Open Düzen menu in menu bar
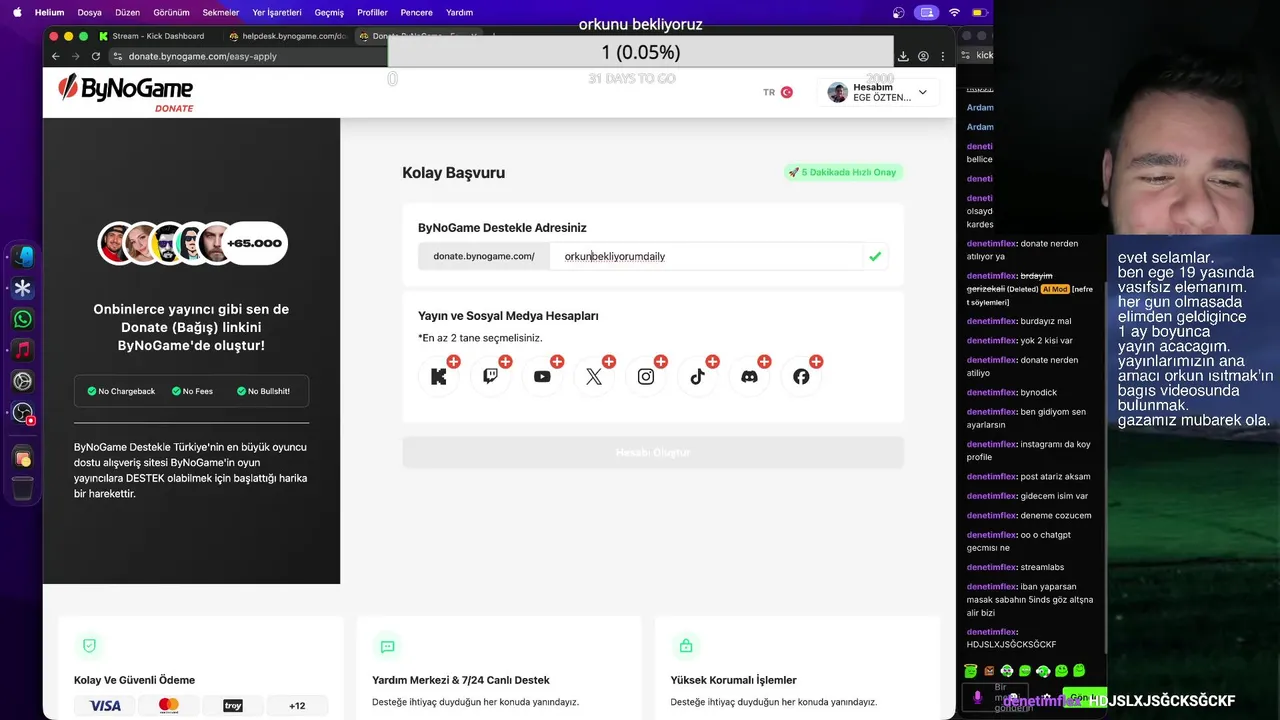This screenshot has width=1280, height=720. coord(127,12)
